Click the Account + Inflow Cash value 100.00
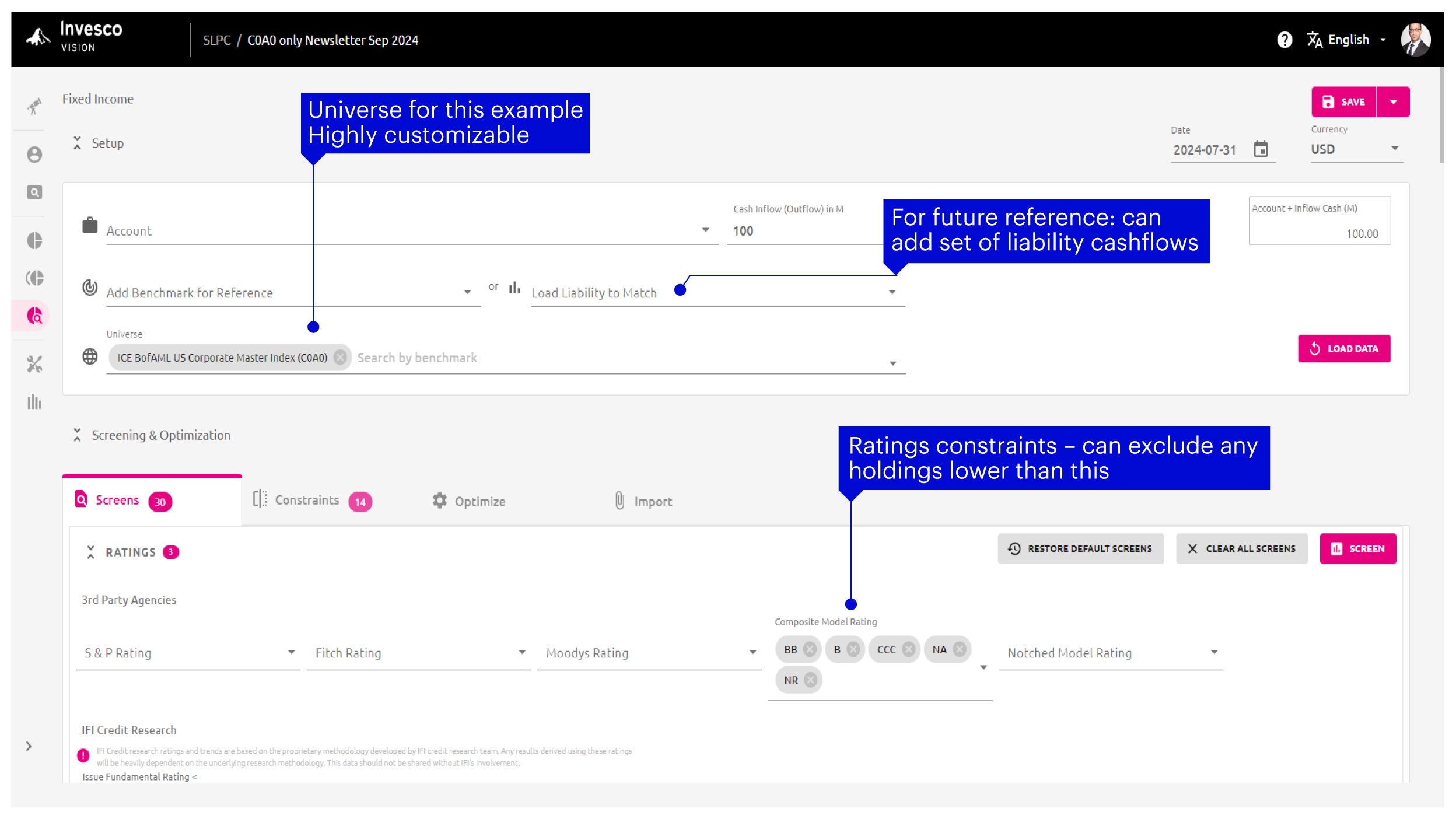The image size is (1456, 819). click(1362, 234)
